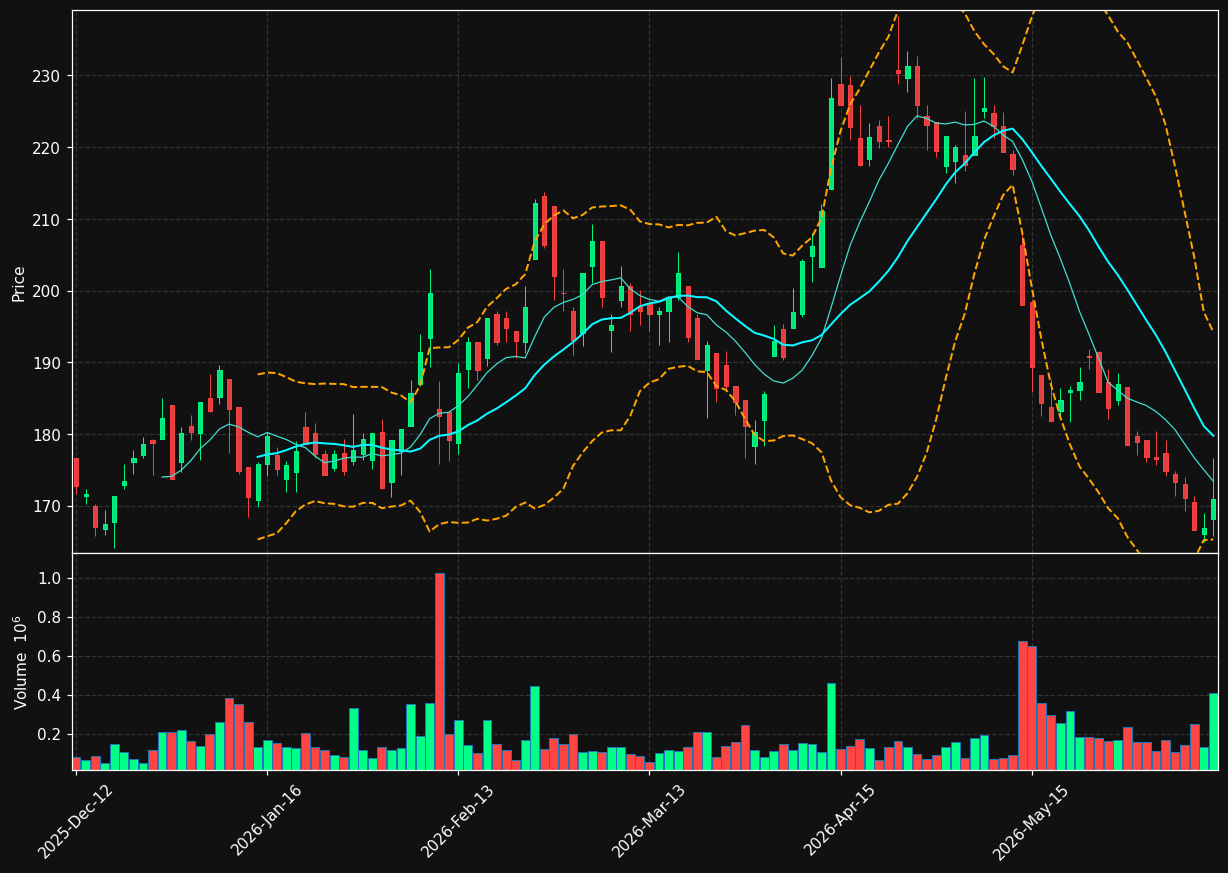
Task: Click the 2025-Dec-12 date label
Action: click(76, 821)
